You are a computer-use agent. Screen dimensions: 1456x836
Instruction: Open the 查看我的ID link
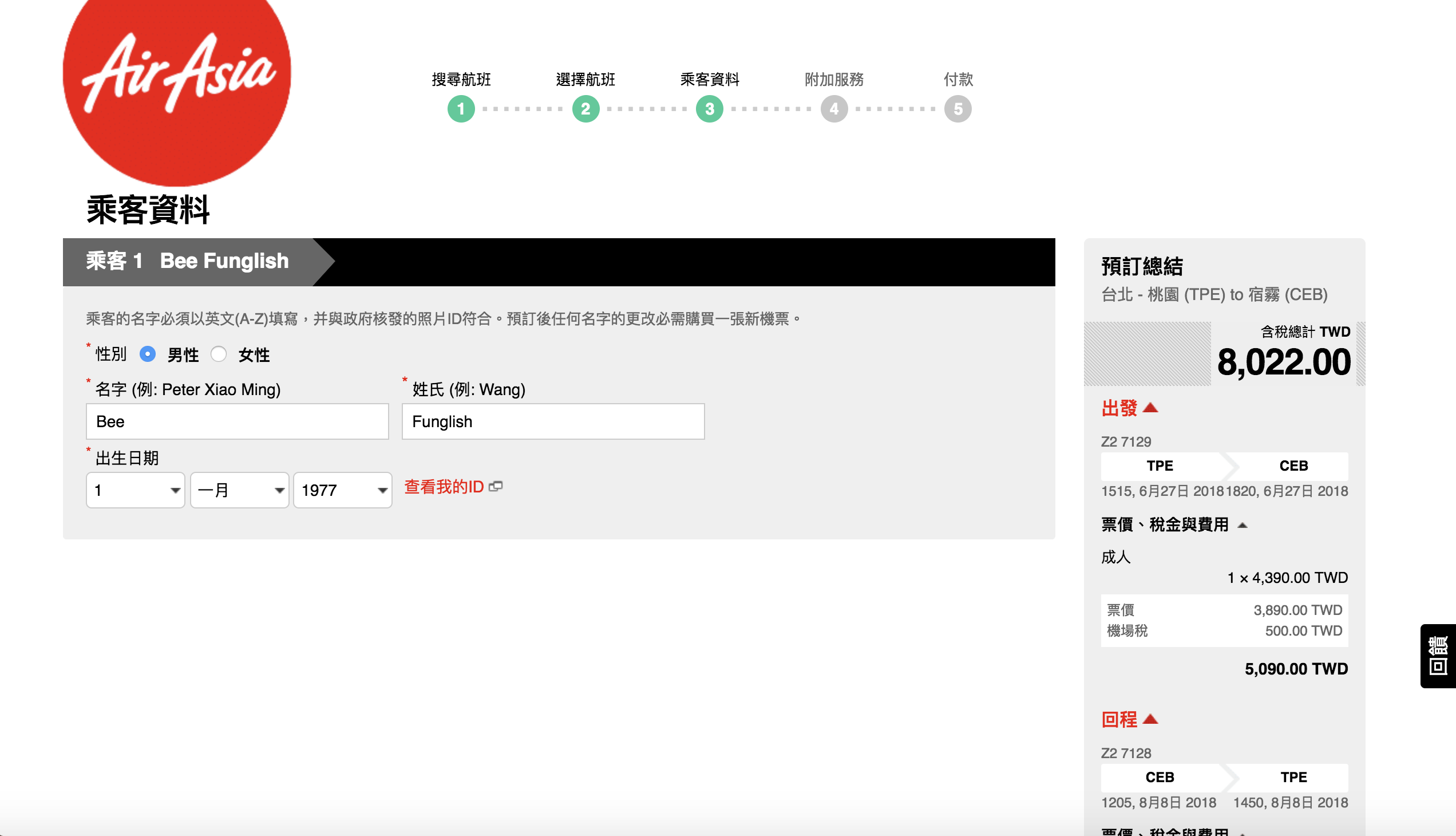(x=444, y=487)
